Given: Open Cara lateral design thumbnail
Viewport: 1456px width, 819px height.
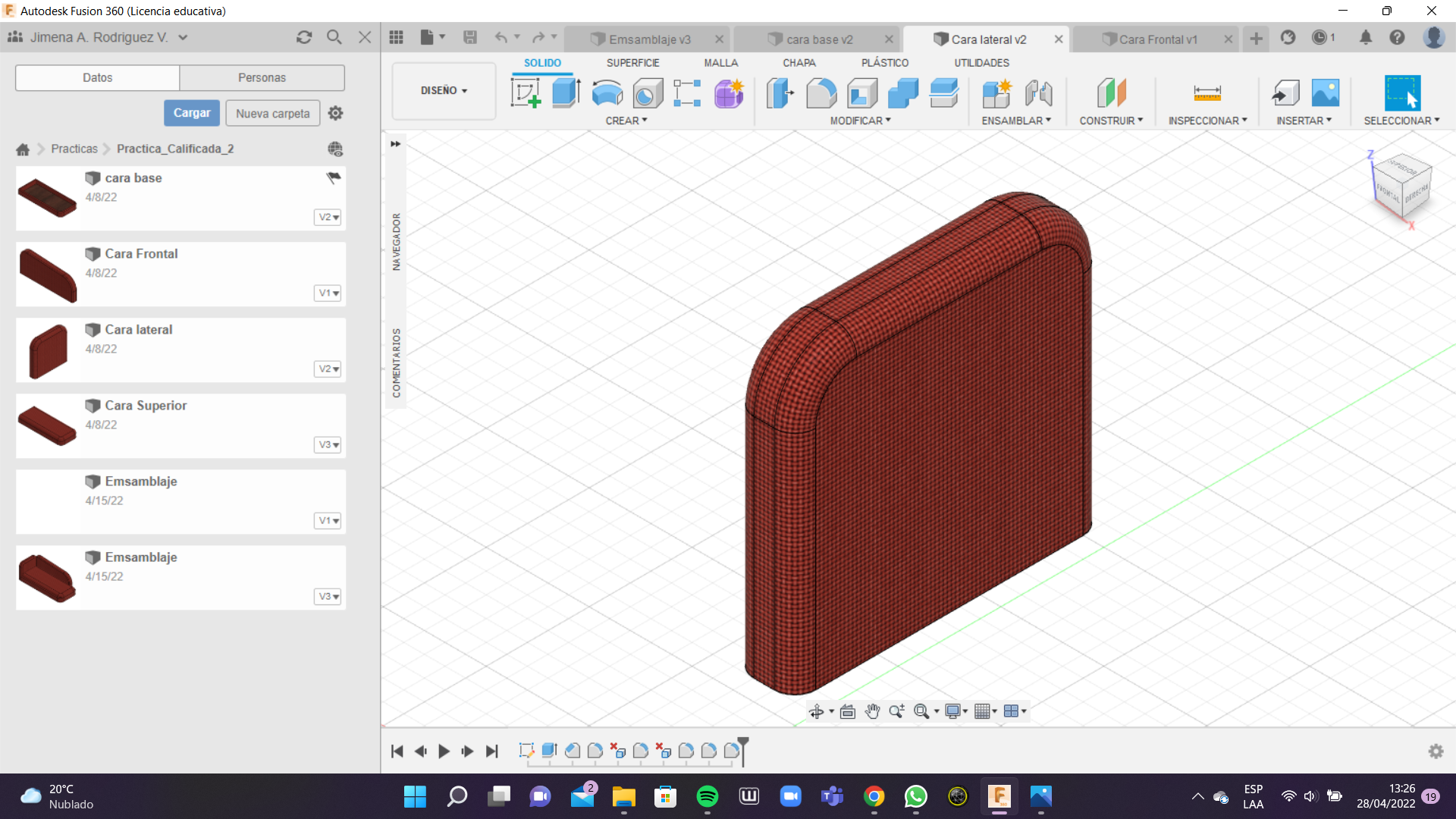Looking at the screenshot, I should click(49, 350).
